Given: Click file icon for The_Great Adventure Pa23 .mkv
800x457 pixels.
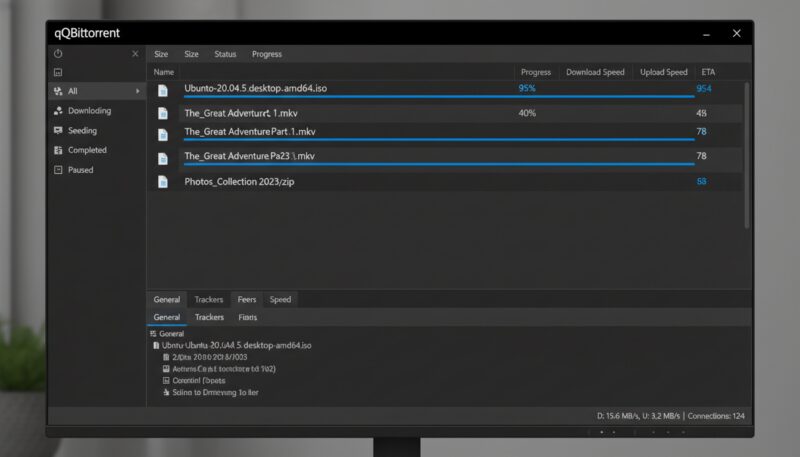Looking at the screenshot, I should click(x=163, y=159).
